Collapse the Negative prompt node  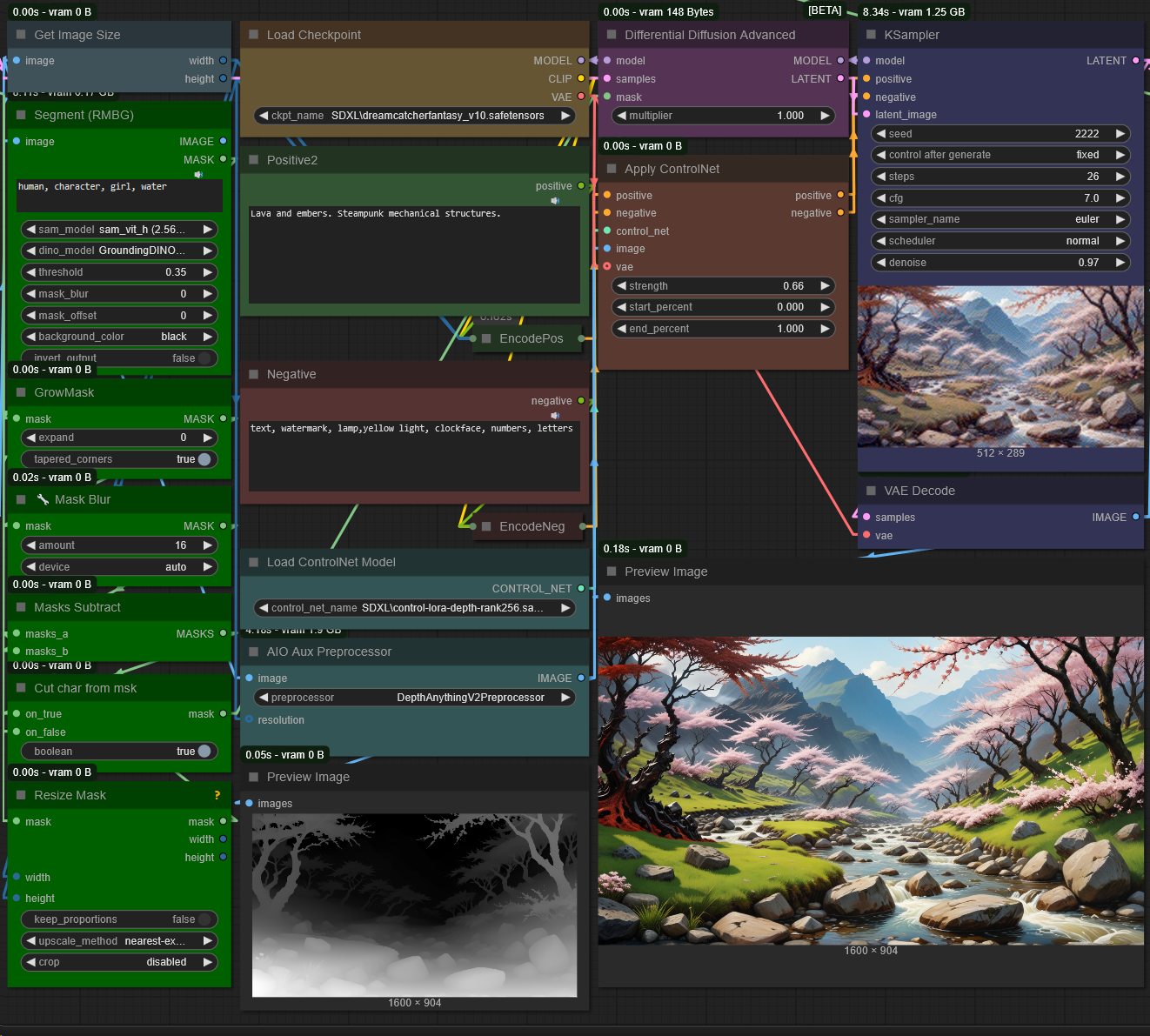click(x=254, y=374)
